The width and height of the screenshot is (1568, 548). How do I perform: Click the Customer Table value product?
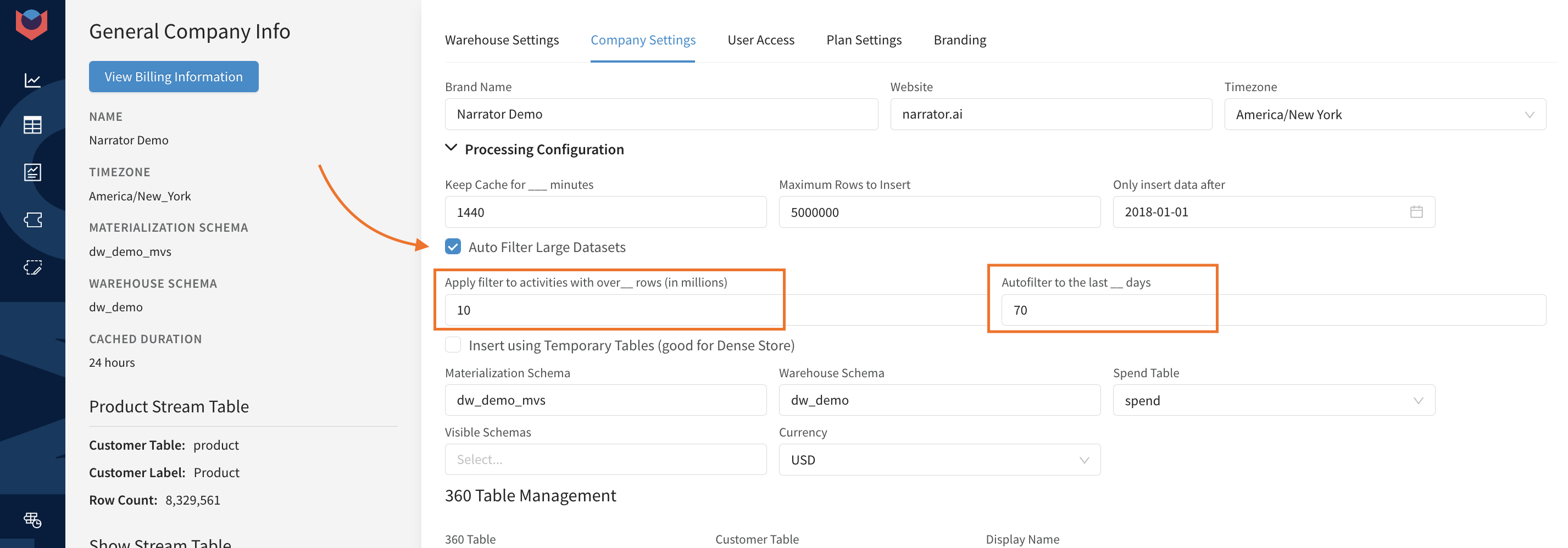pyautogui.click(x=216, y=445)
